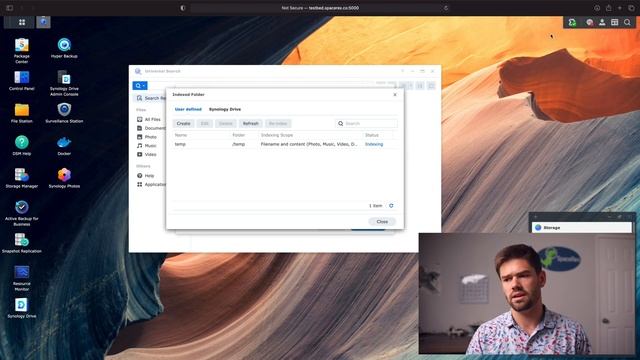
Task: Click the Re-index button
Action: pos(278,123)
